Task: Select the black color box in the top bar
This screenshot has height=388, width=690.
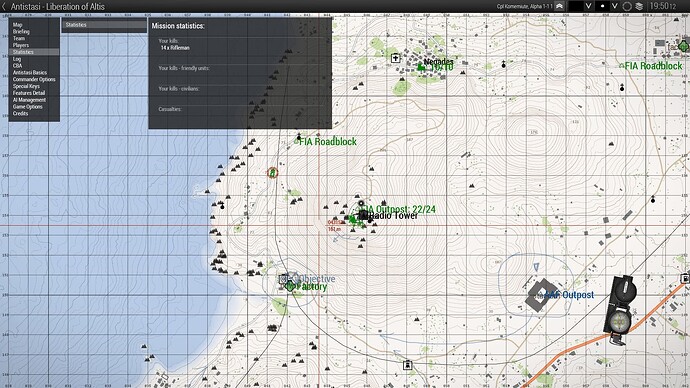Action: tap(576, 6)
